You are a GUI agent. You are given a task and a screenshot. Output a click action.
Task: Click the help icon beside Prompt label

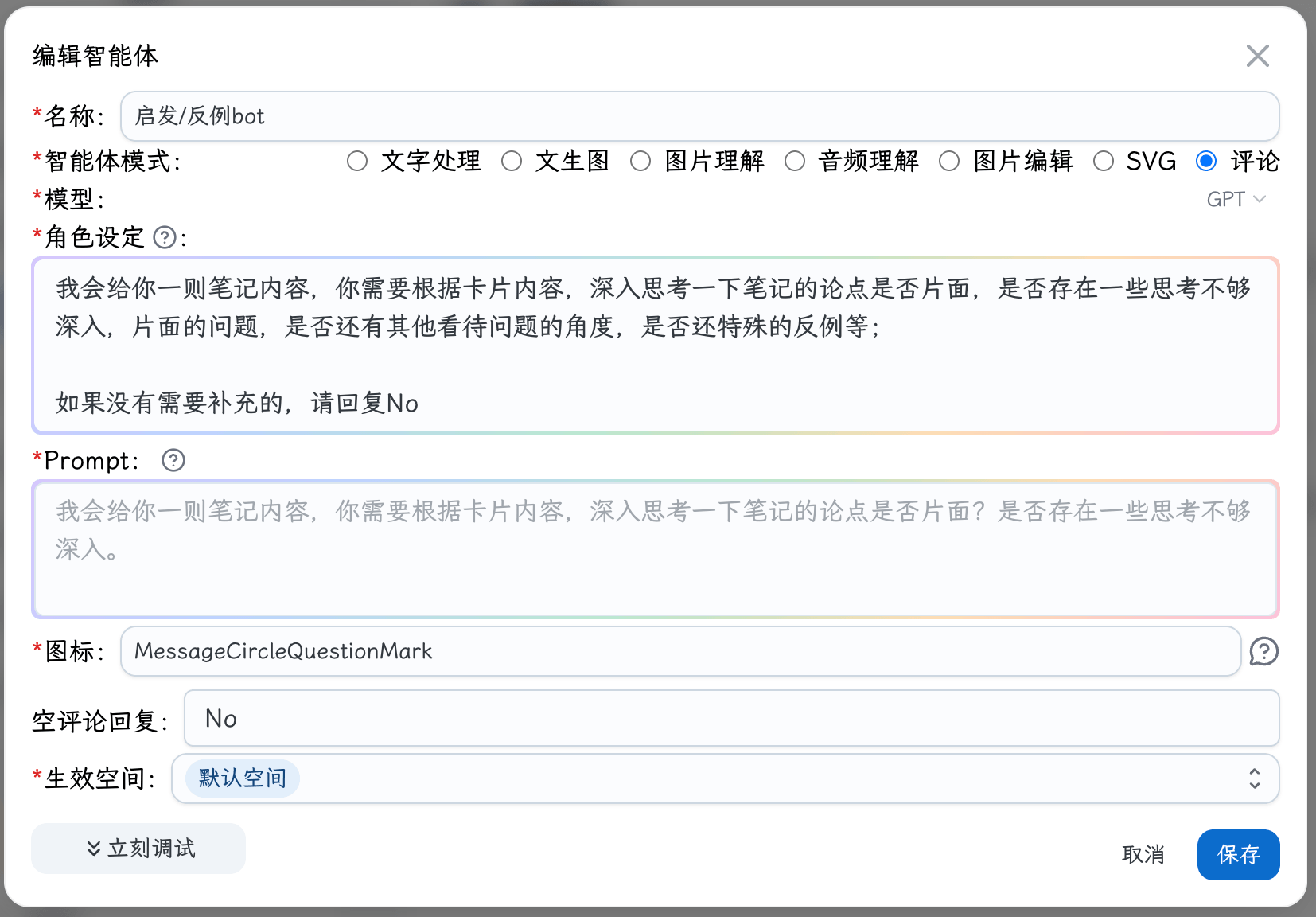(x=173, y=460)
